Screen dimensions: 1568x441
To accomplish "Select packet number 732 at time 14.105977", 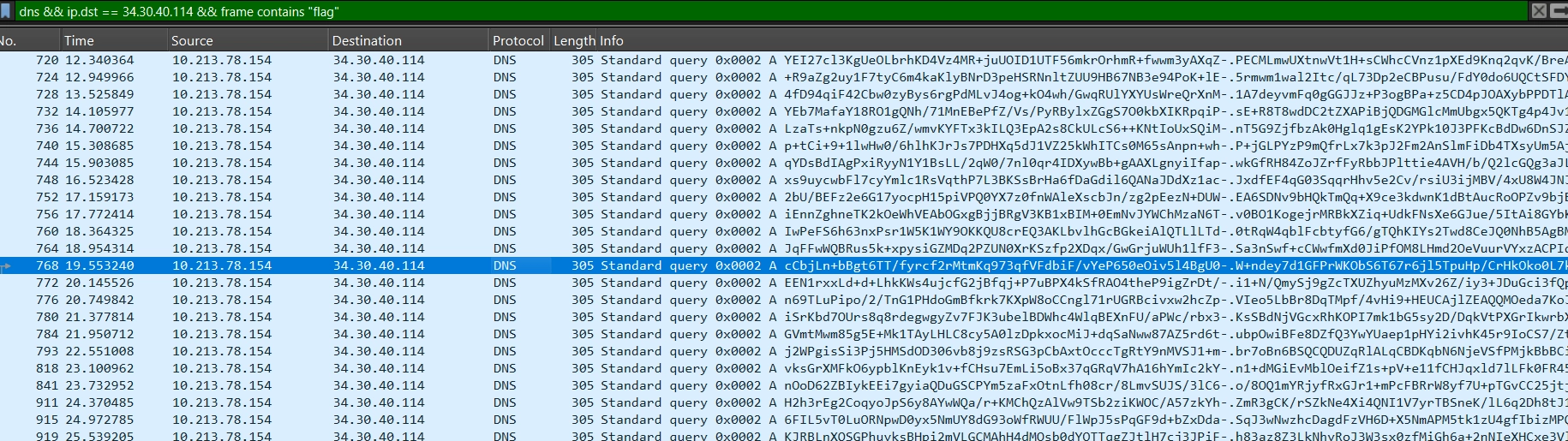I will pyautogui.click(x=784, y=111).
